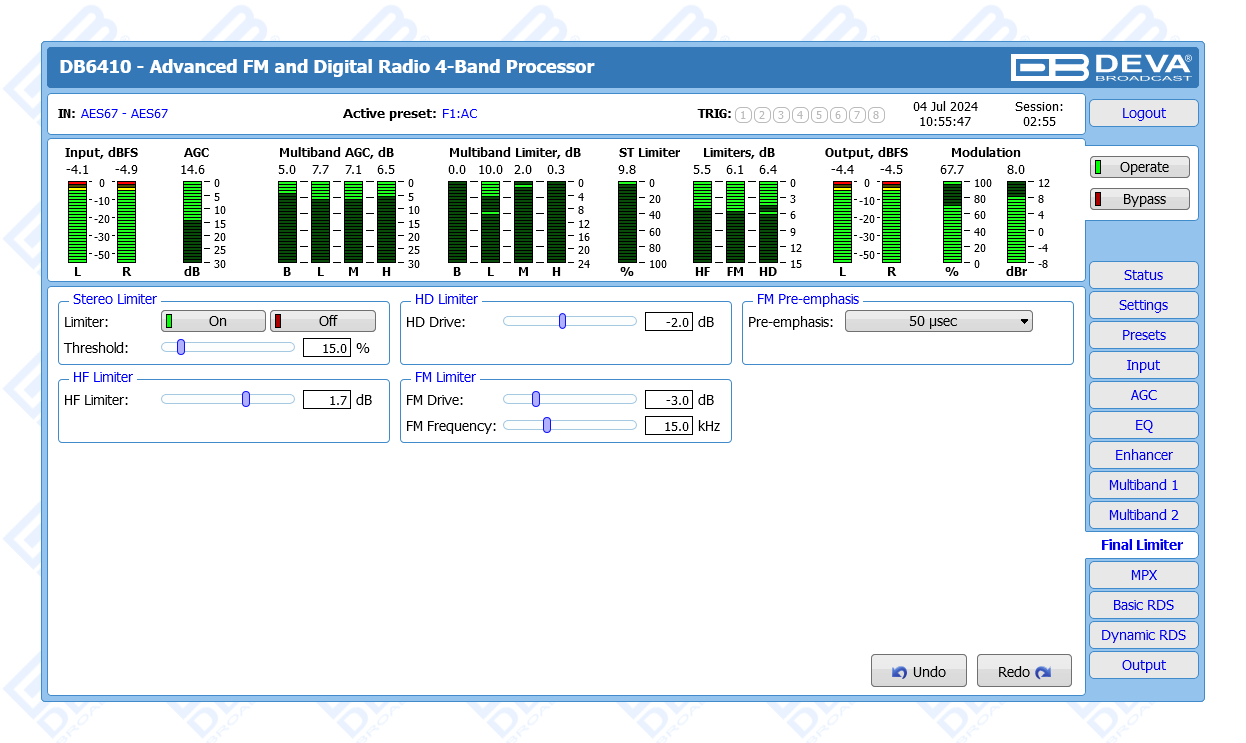
Task: Switch processor to Bypass mode
Action: point(1139,199)
